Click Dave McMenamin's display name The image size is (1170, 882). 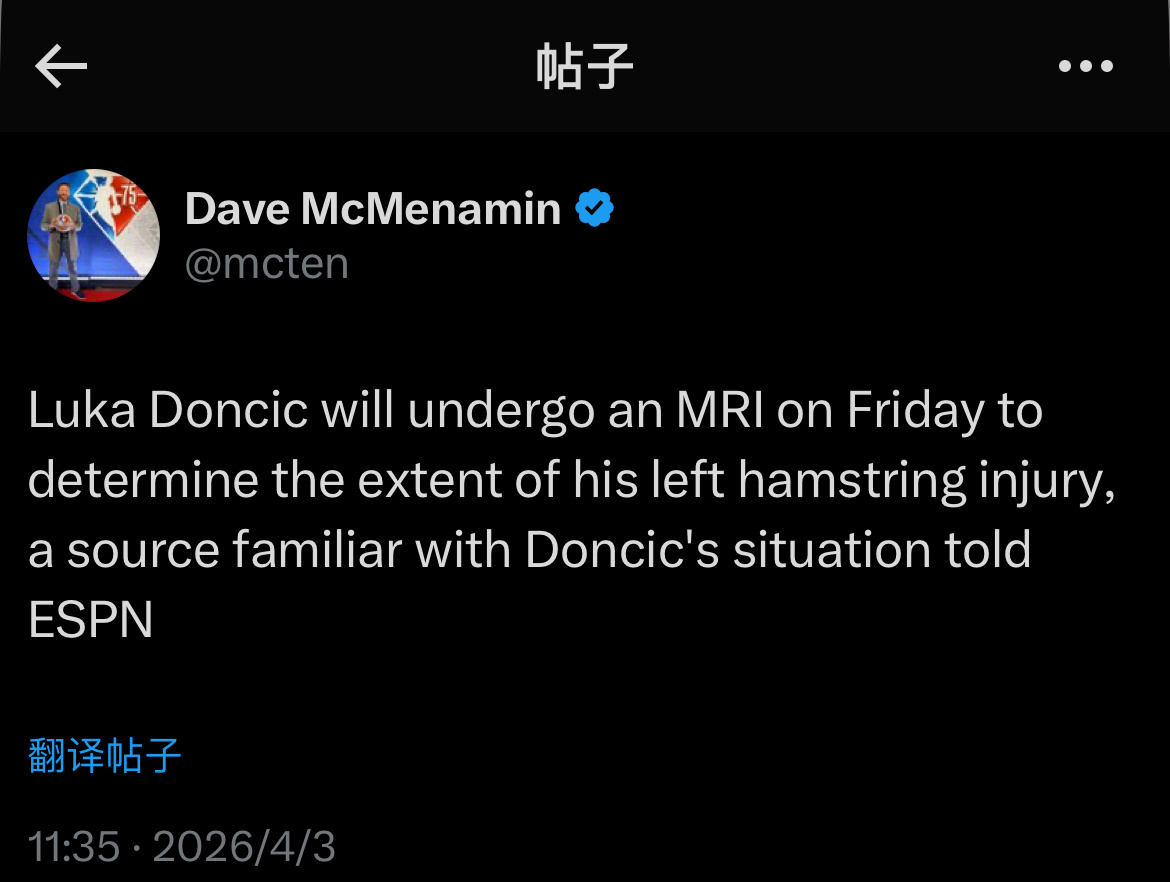(x=372, y=208)
